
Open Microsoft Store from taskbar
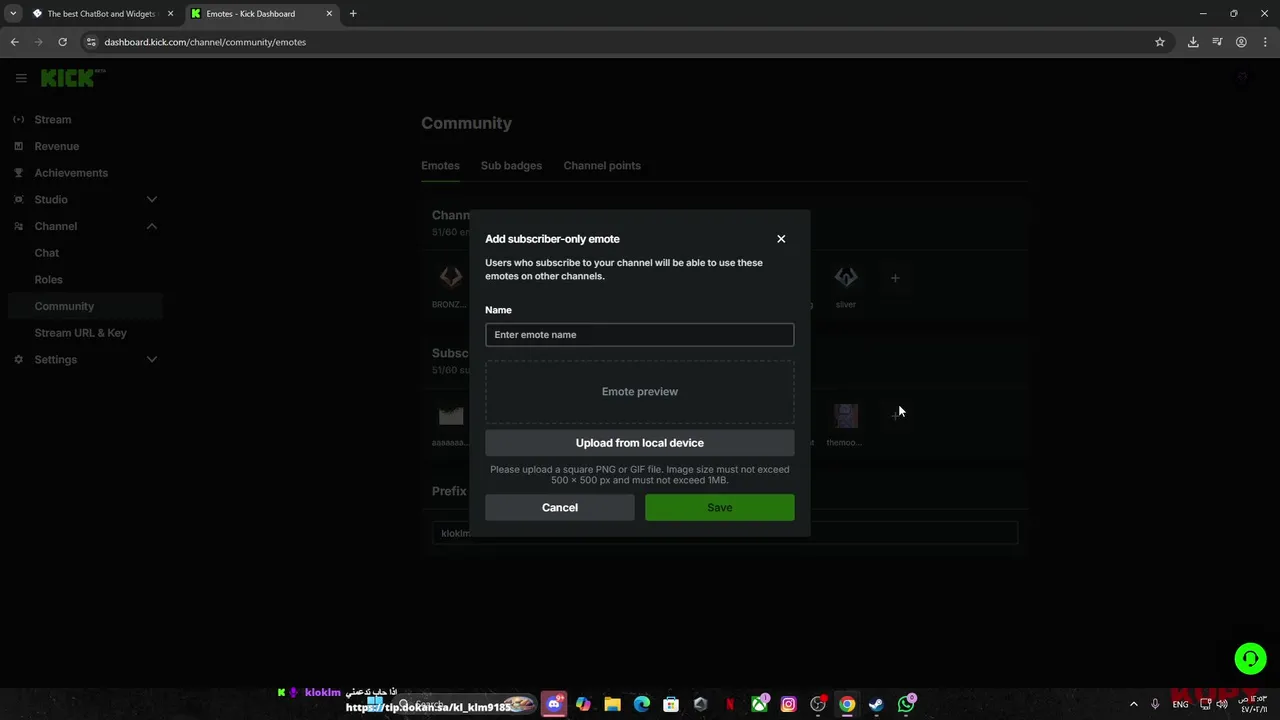coord(671,704)
